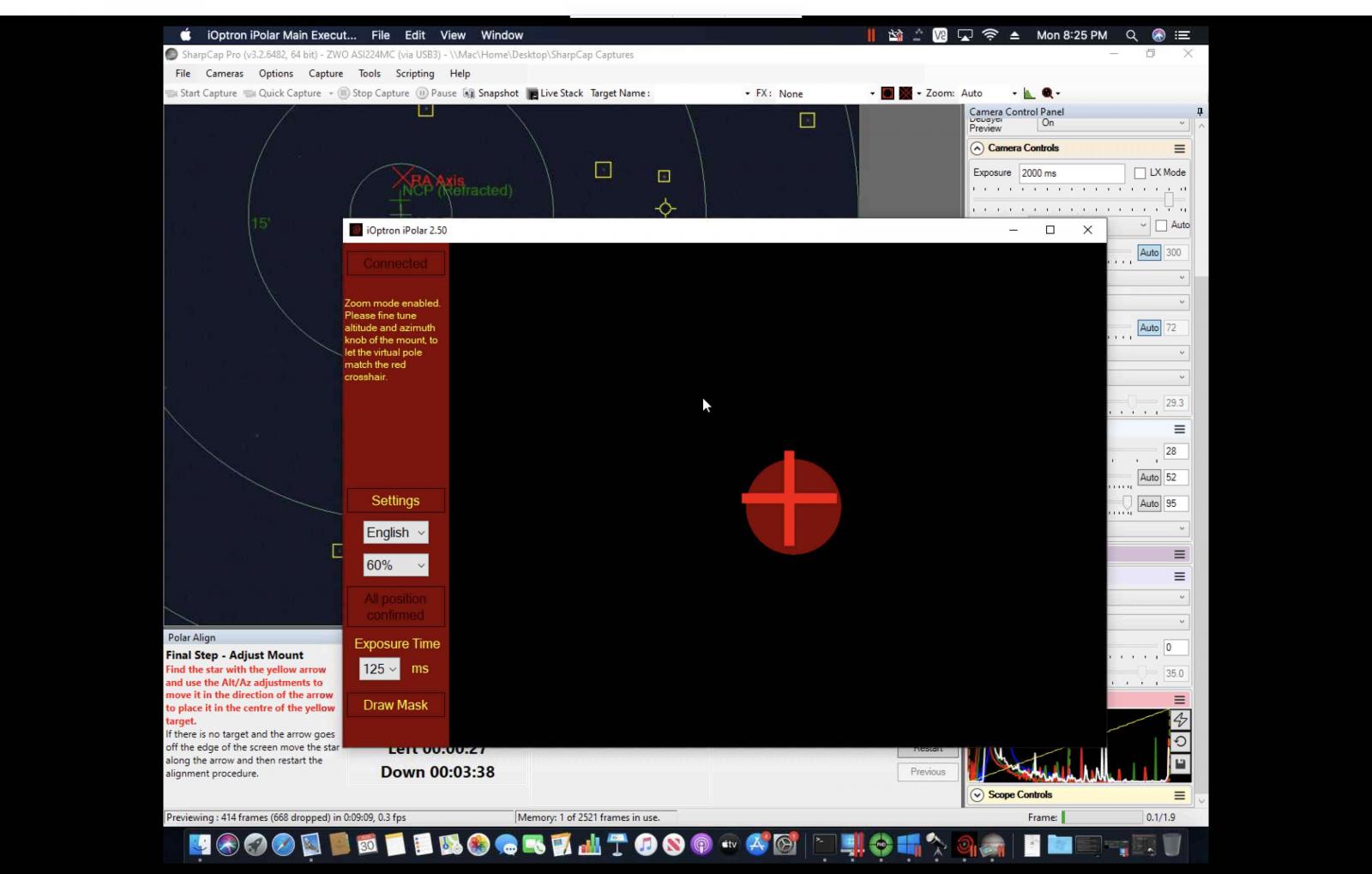The width and height of the screenshot is (1372, 874).
Task: Open the Debayer Preview On dropdown
Action: (1112, 124)
